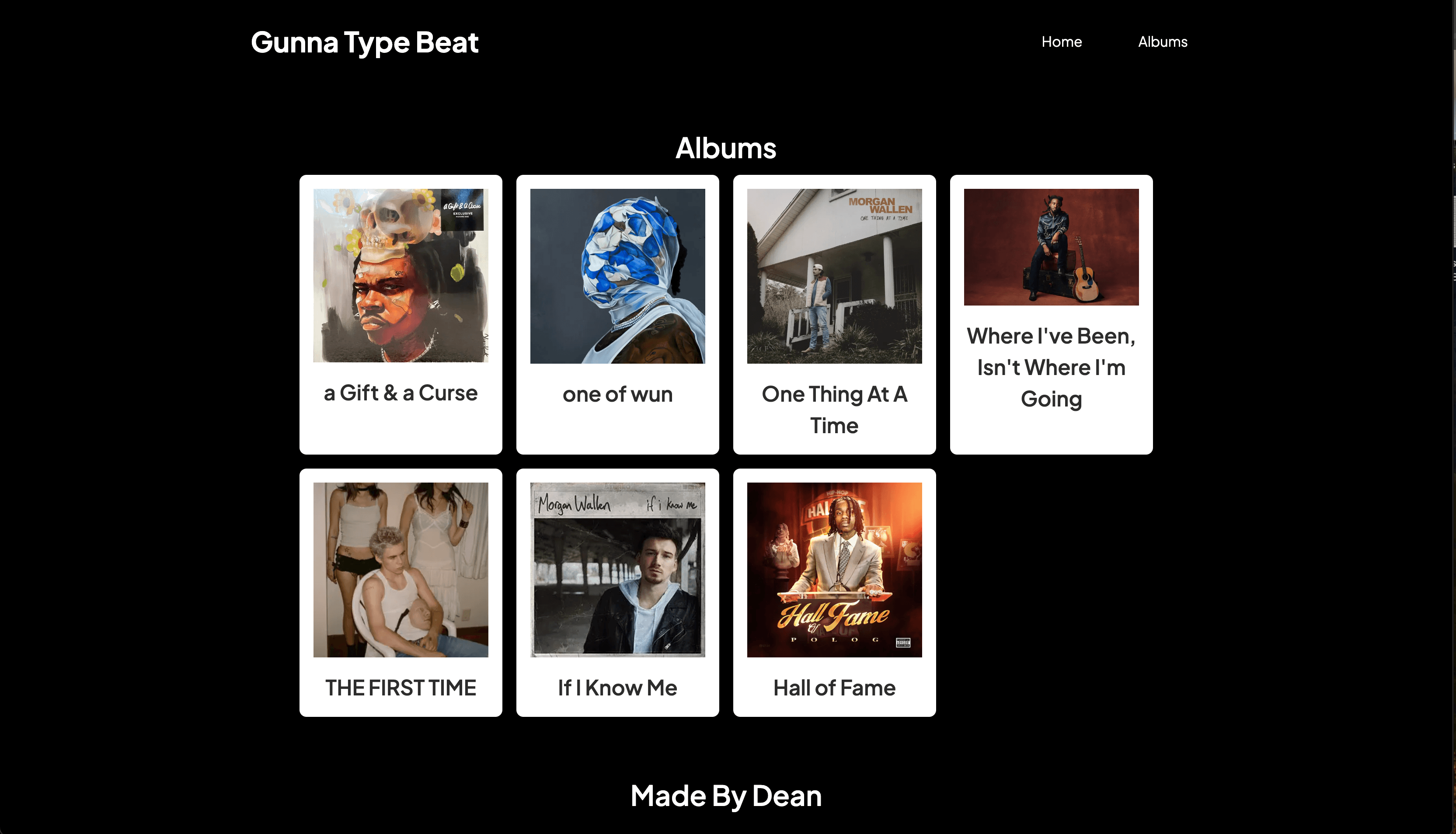Select the 'Hall of Fame' title text
Image resolution: width=1456 pixels, height=834 pixels.
[x=834, y=688]
